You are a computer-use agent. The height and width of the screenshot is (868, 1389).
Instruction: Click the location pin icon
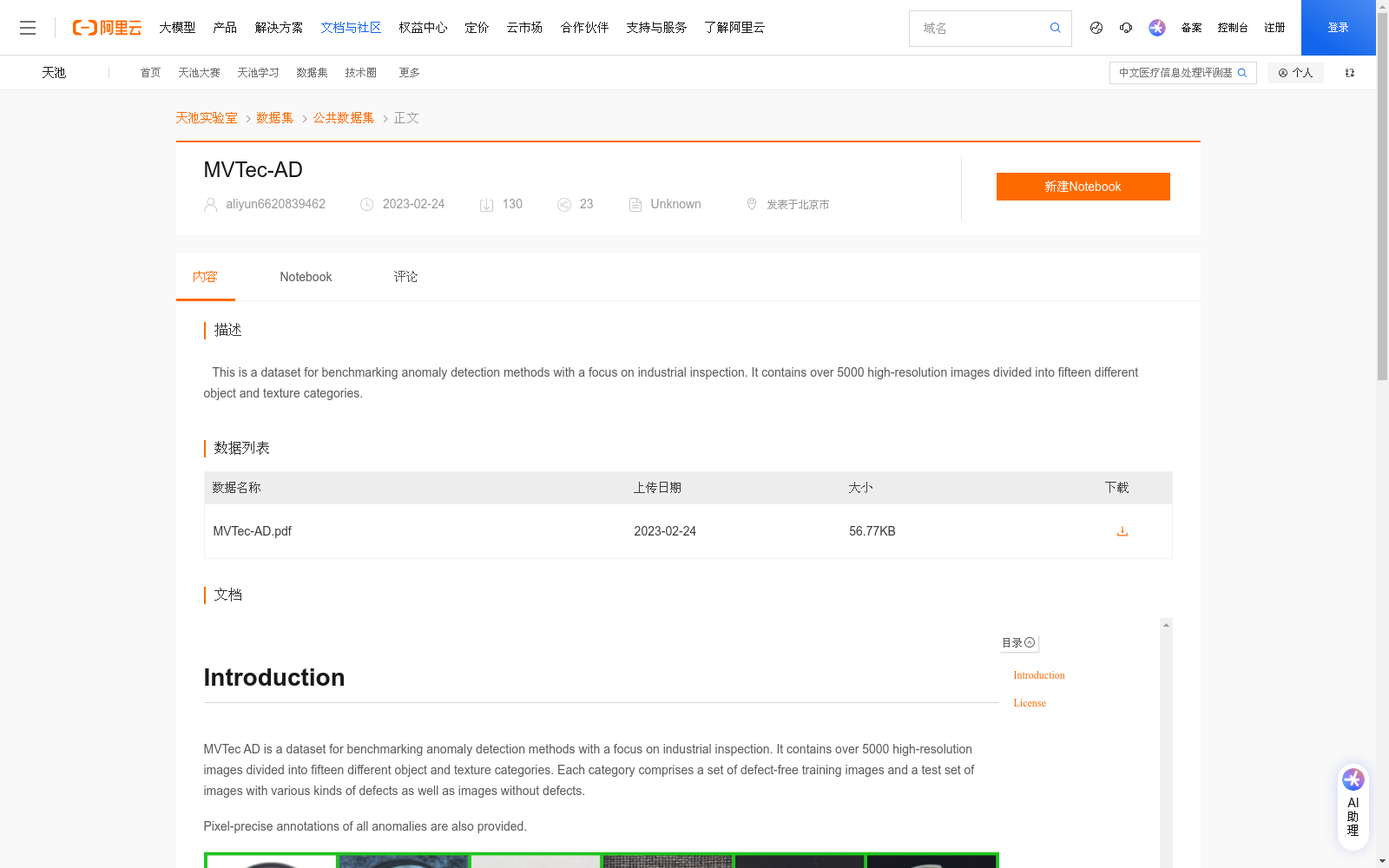(752, 205)
